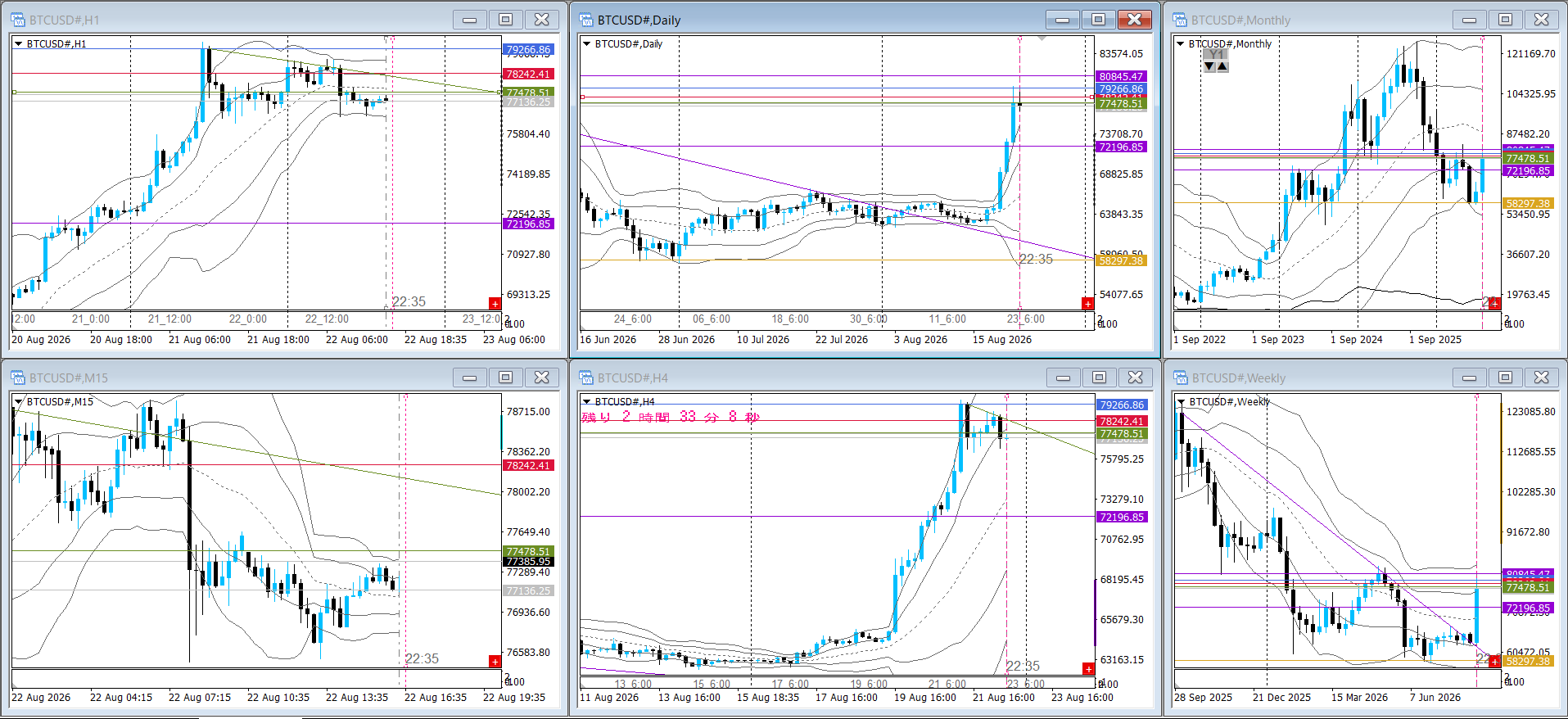Viewport: 1568px width, 719px height.
Task: Expand the BTCUSD#,Monthly chart label dropdown triangle
Action: tap(1180, 44)
